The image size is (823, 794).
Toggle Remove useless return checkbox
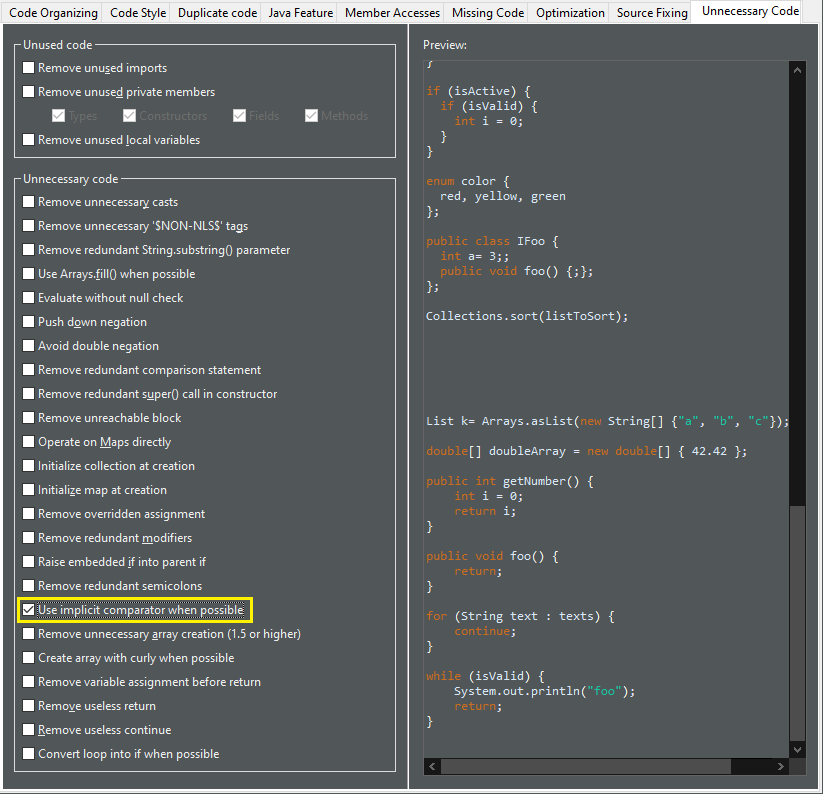tap(29, 706)
